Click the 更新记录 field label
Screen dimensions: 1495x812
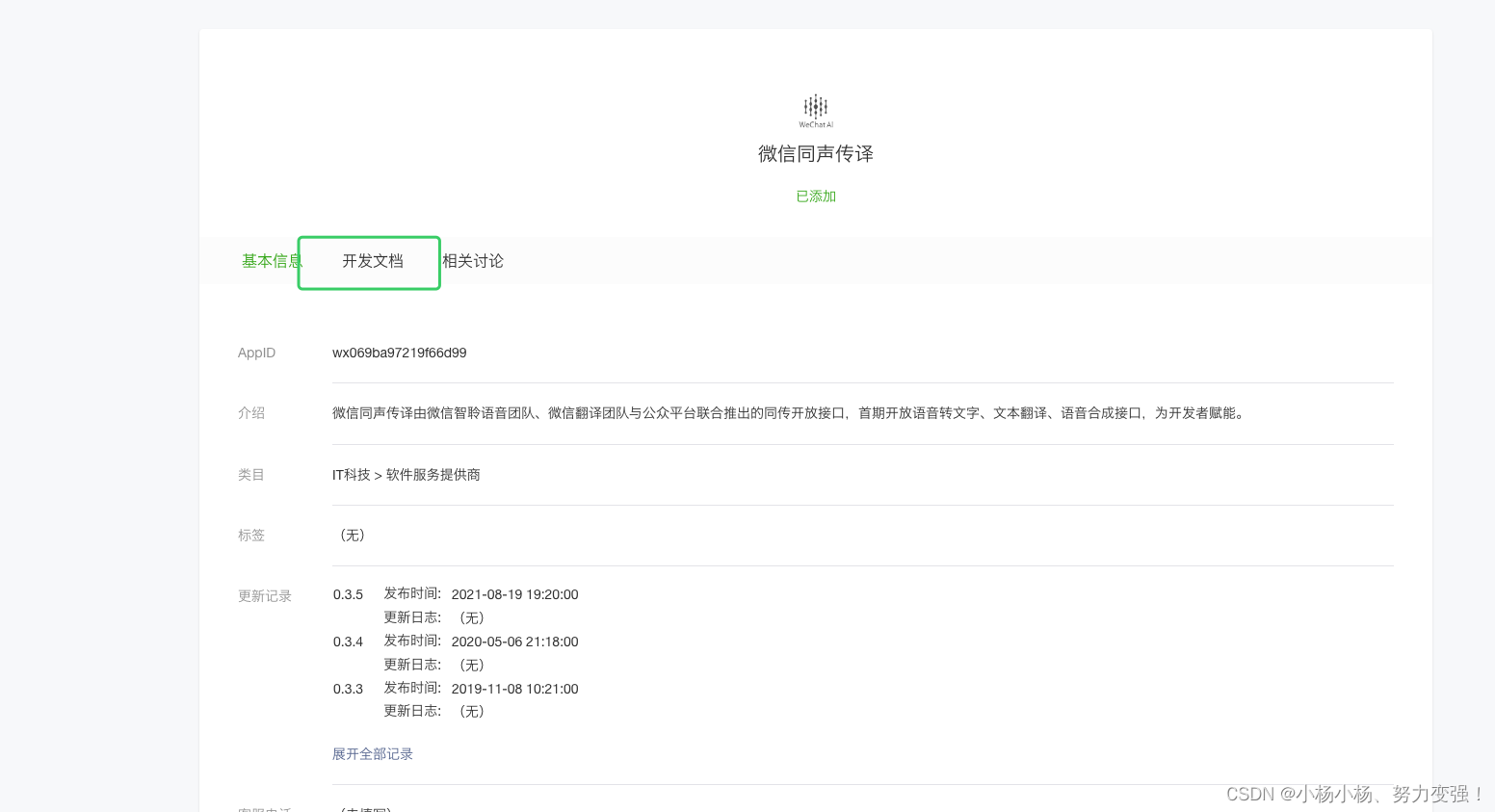click(265, 596)
